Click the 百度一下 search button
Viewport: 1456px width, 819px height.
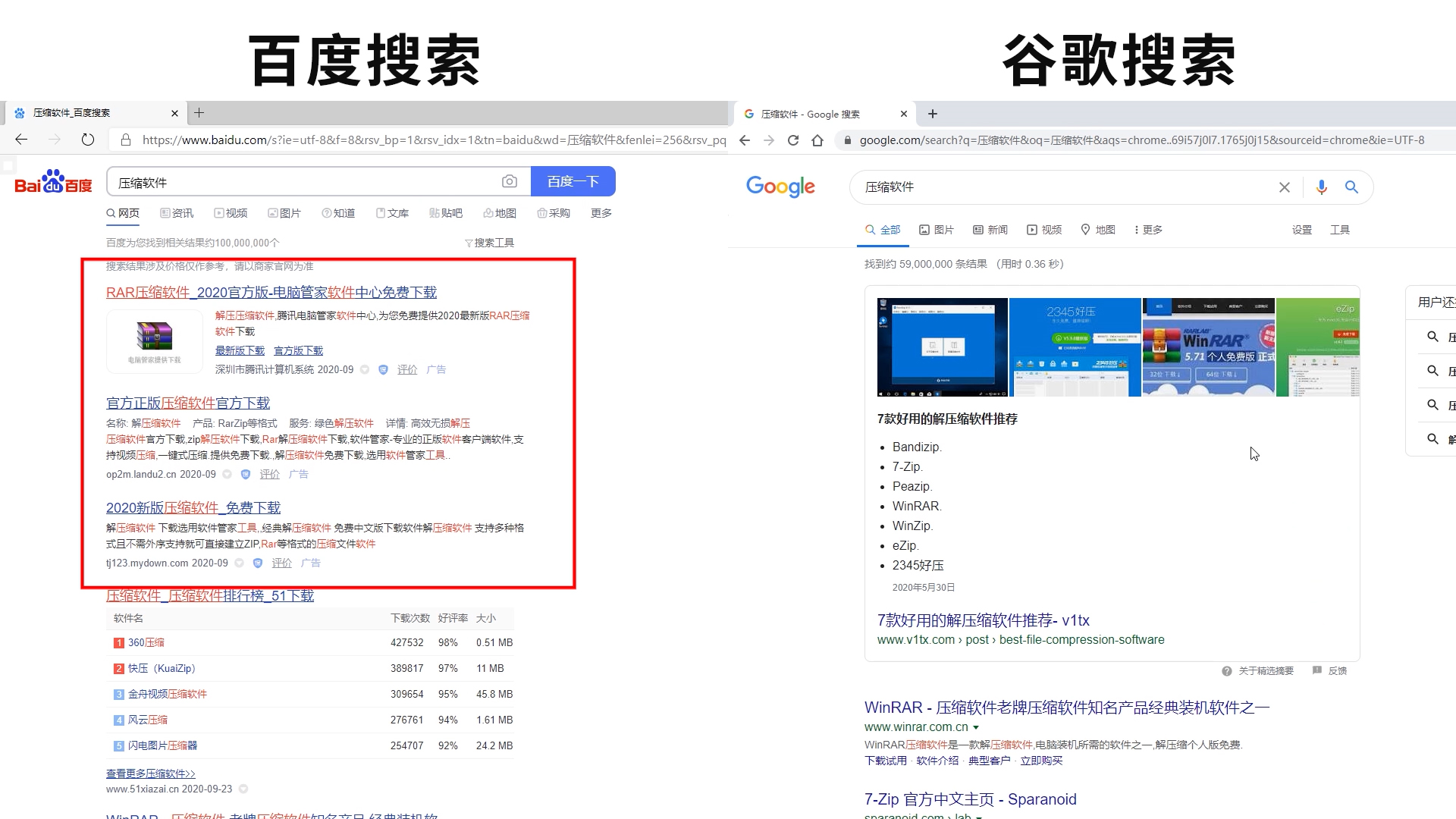pyautogui.click(x=573, y=181)
